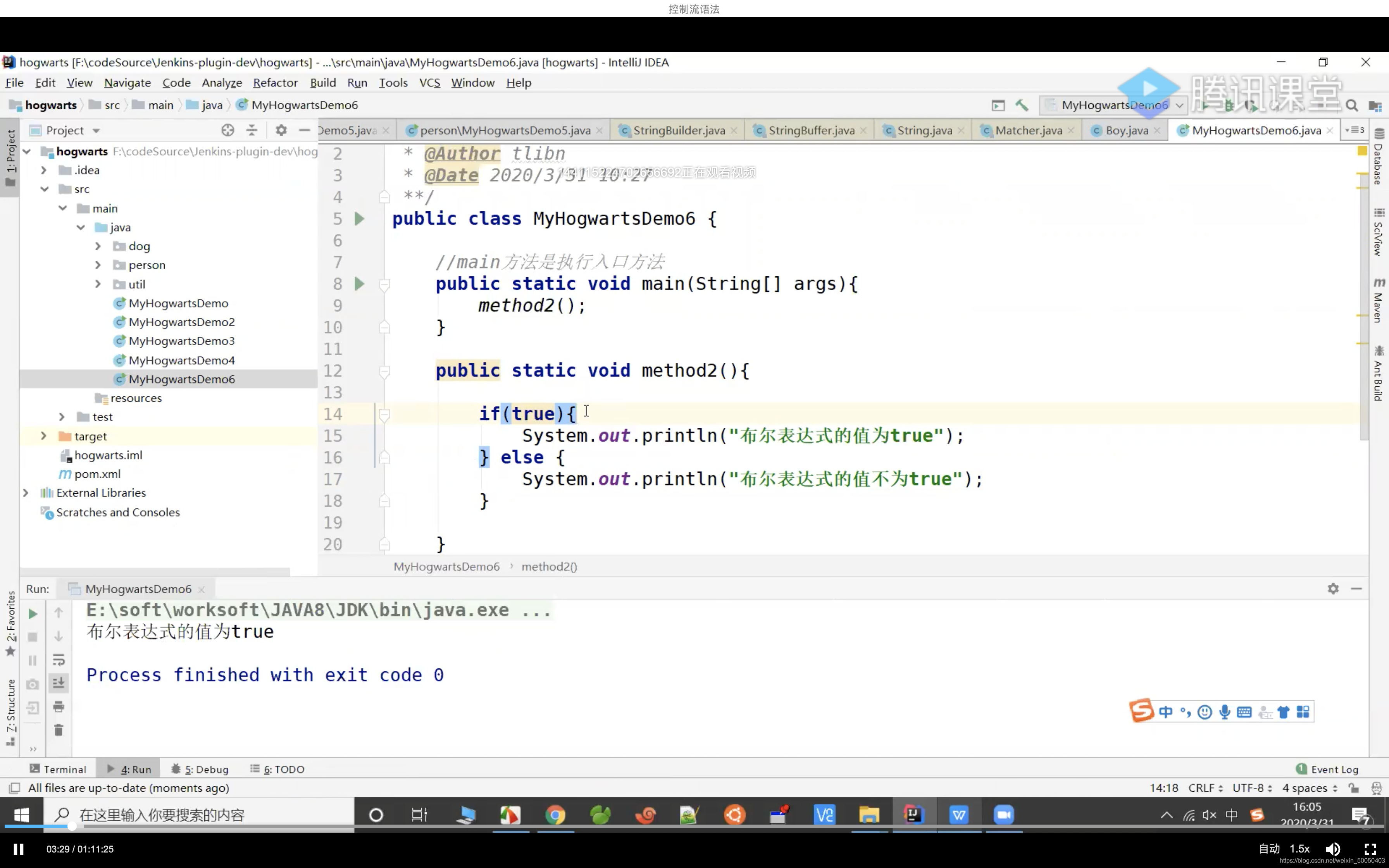The image size is (1389, 868).
Task: Open the VCS menu in menu bar
Action: [429, 83]
